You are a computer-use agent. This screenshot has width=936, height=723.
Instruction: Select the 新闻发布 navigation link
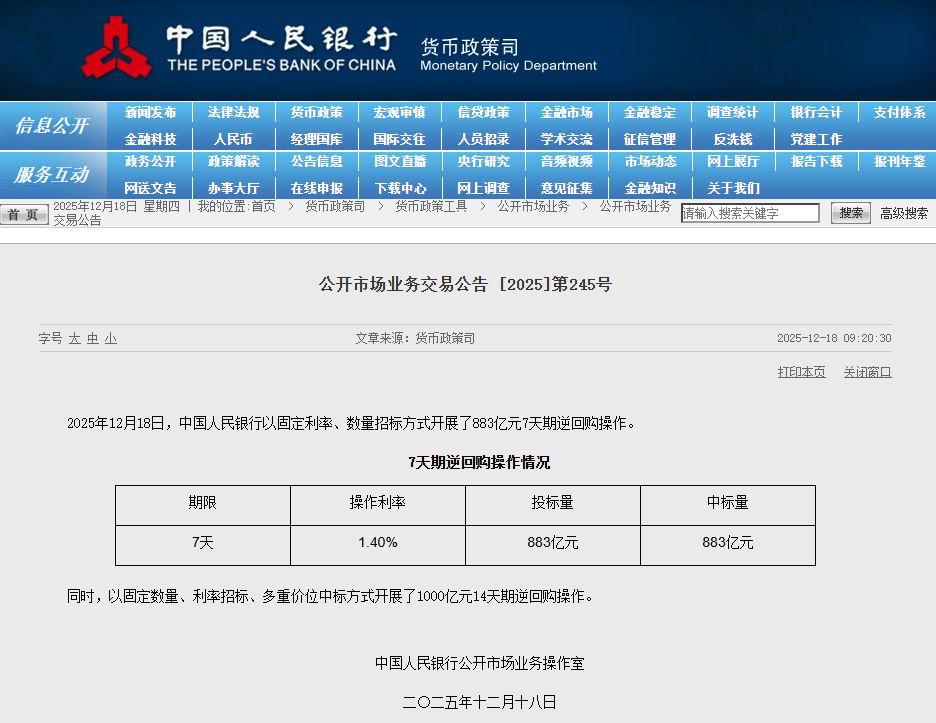pos(150,113)
